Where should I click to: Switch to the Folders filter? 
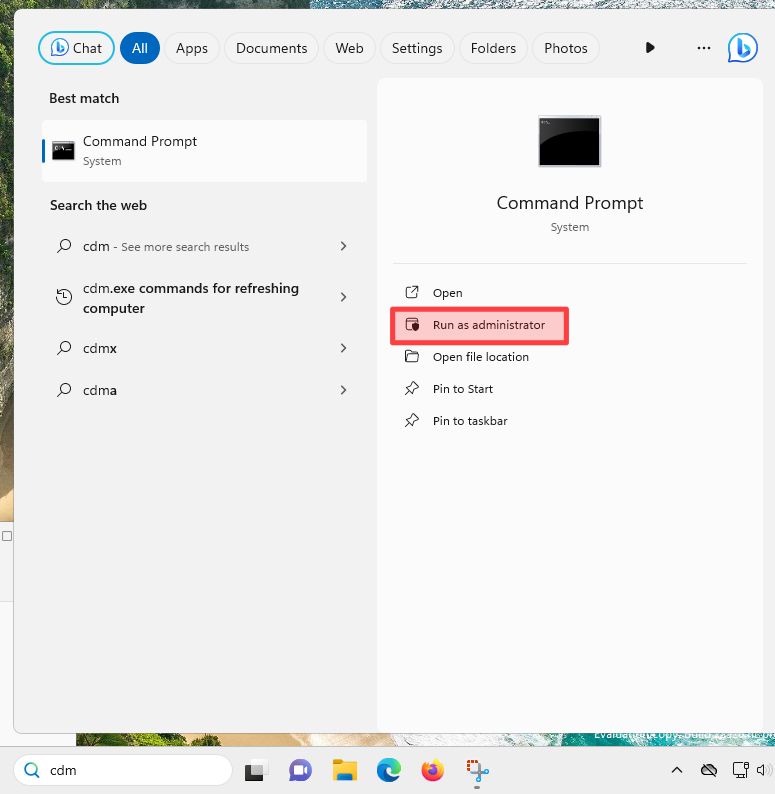click(493, 48)
